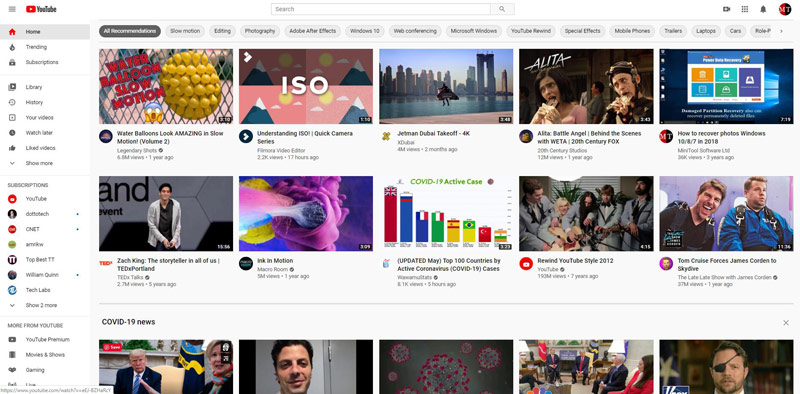Open History in sidebar
This screenshot has height=394, width=800.
click(x=45, y=103)
